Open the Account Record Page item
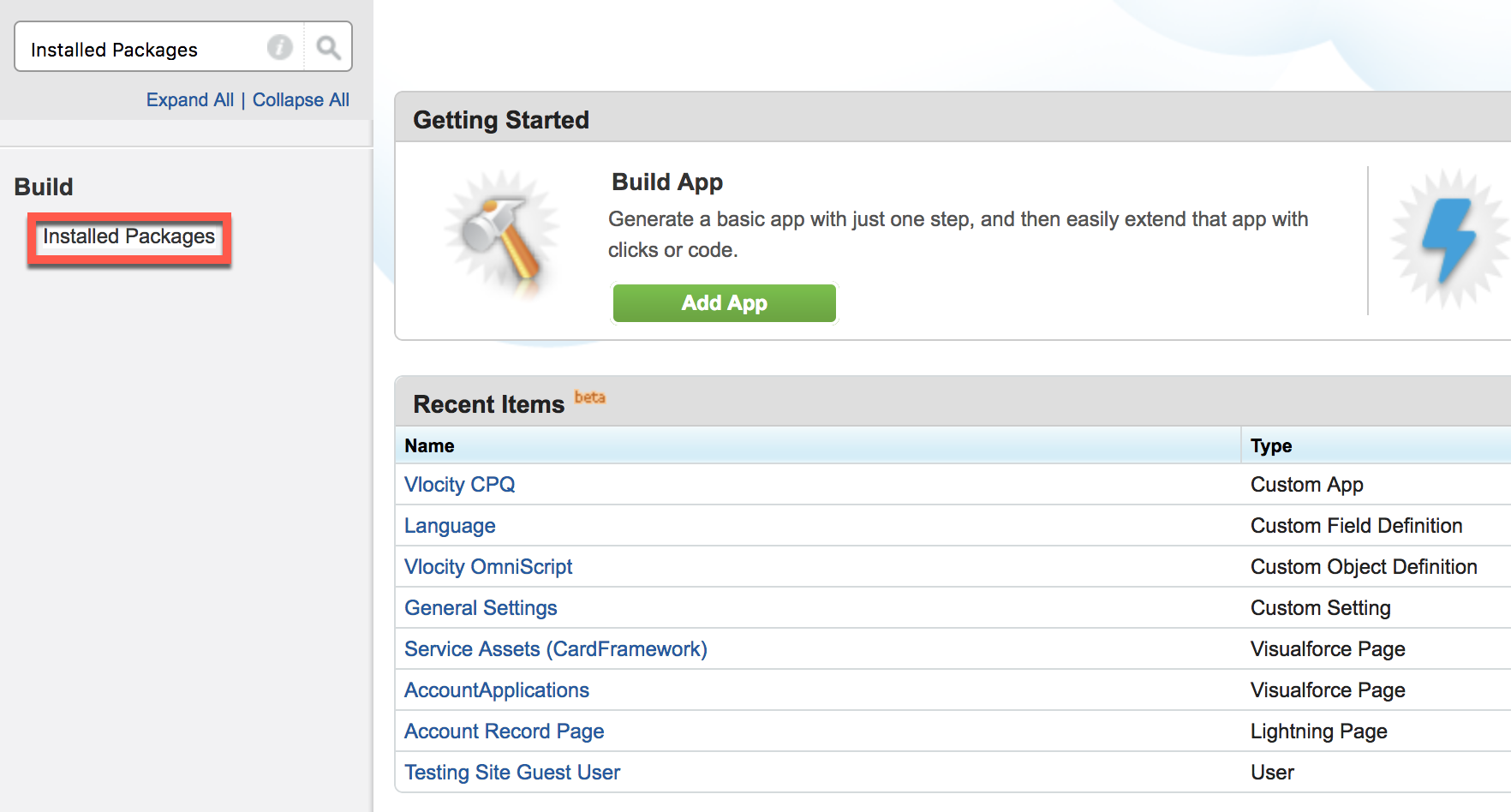This screenshot has width=1511, height=812. point(504,731)
